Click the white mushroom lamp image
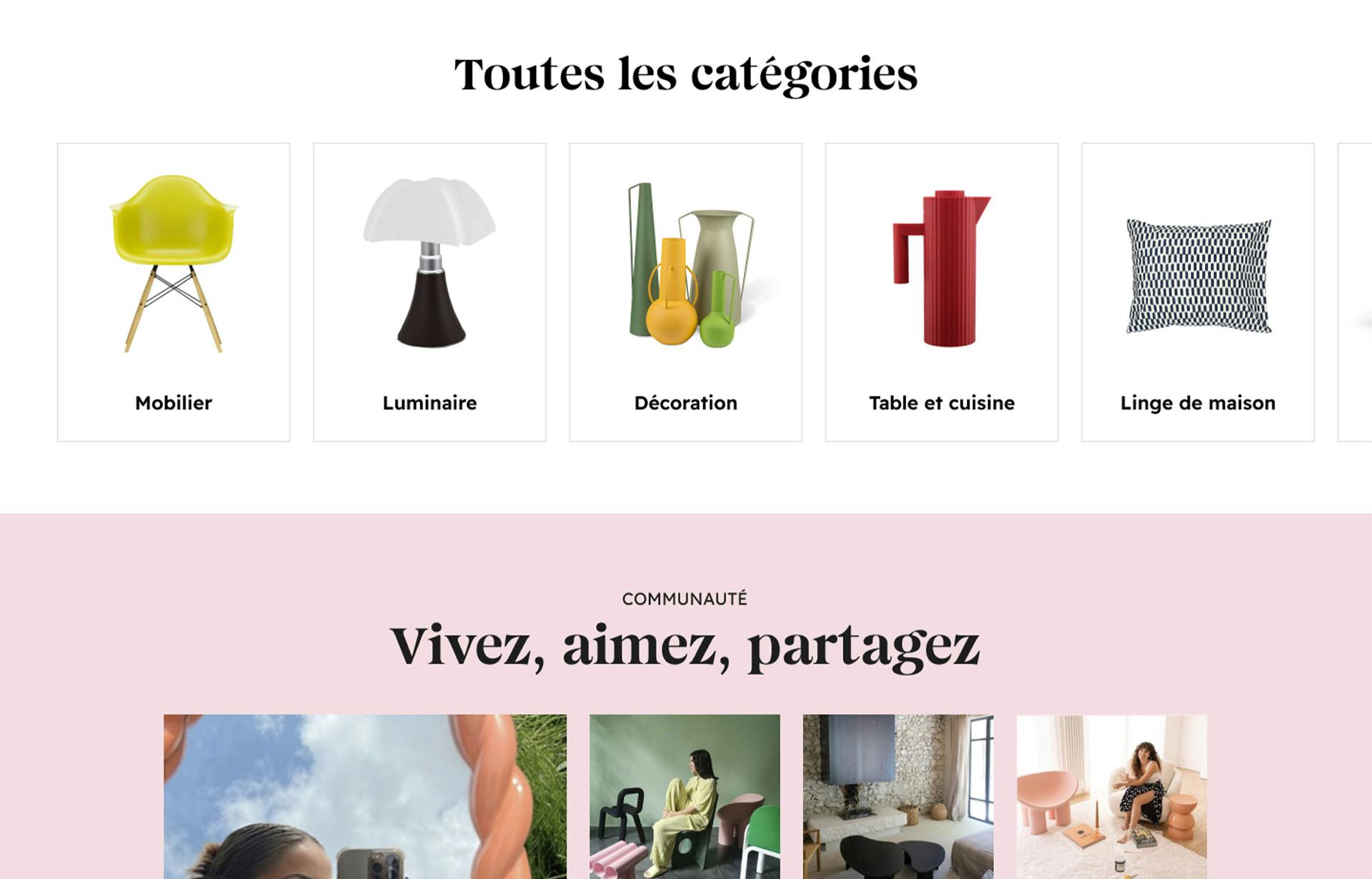 pyautogui.click(x=429, y=262)
